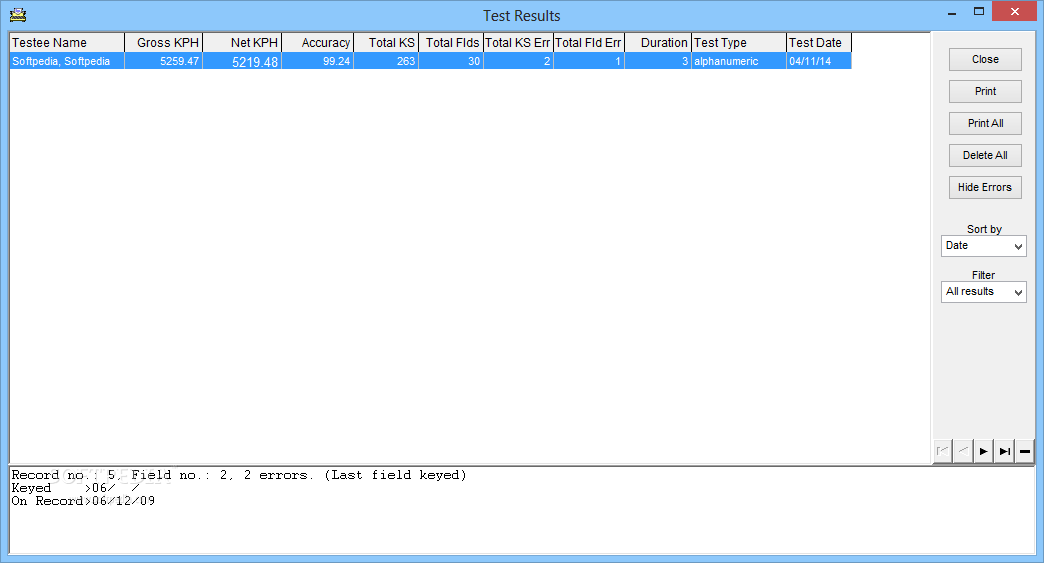Click the Total Fld Err column header
The image size is (1044, 563).
[x=589, y=43]
